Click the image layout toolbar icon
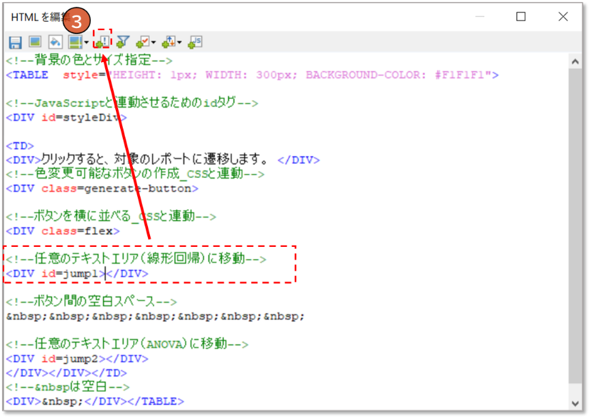The image size is (590, 418). point(75,42)
